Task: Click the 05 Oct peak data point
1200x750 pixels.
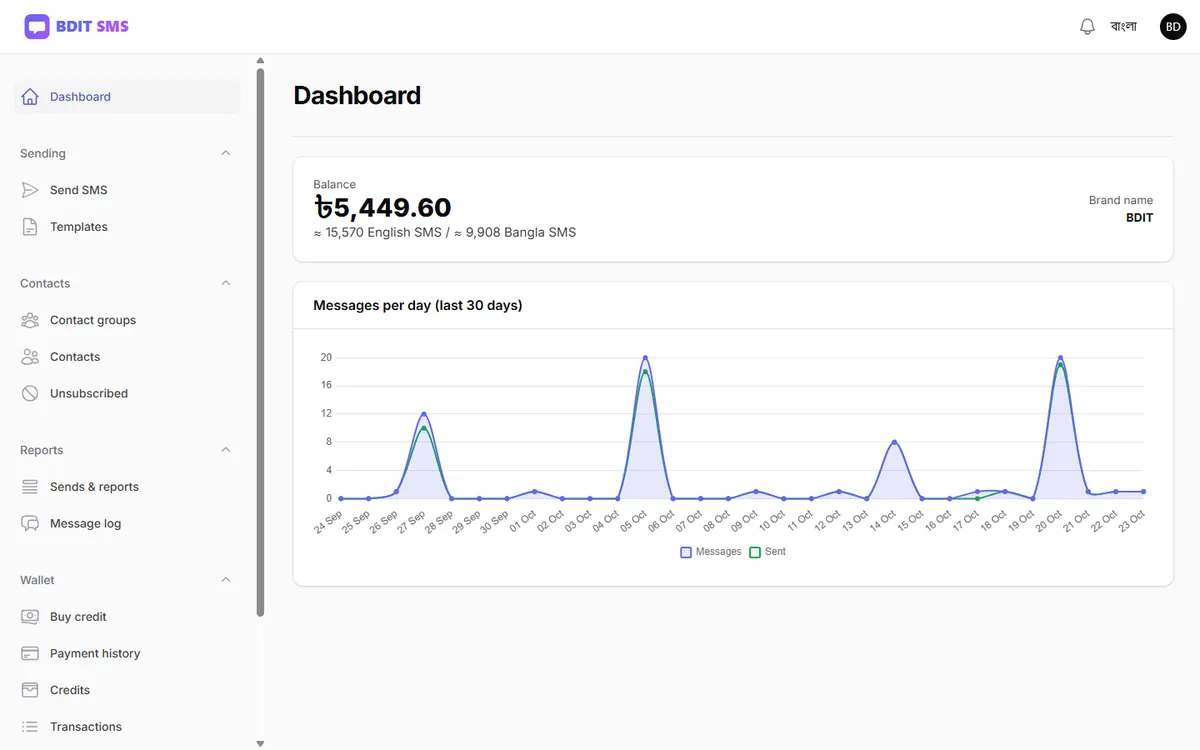Action: (645, 358)
